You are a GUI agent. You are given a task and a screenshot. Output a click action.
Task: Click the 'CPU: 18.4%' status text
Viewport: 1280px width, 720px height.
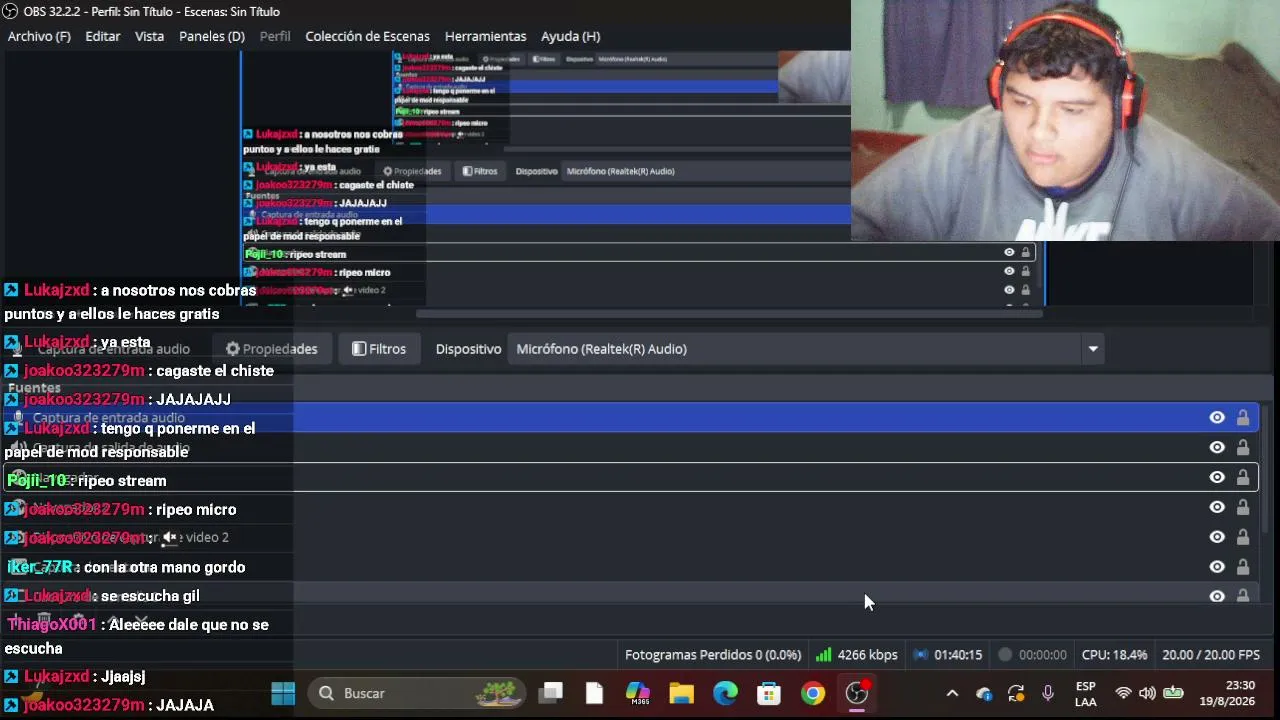1114,655
